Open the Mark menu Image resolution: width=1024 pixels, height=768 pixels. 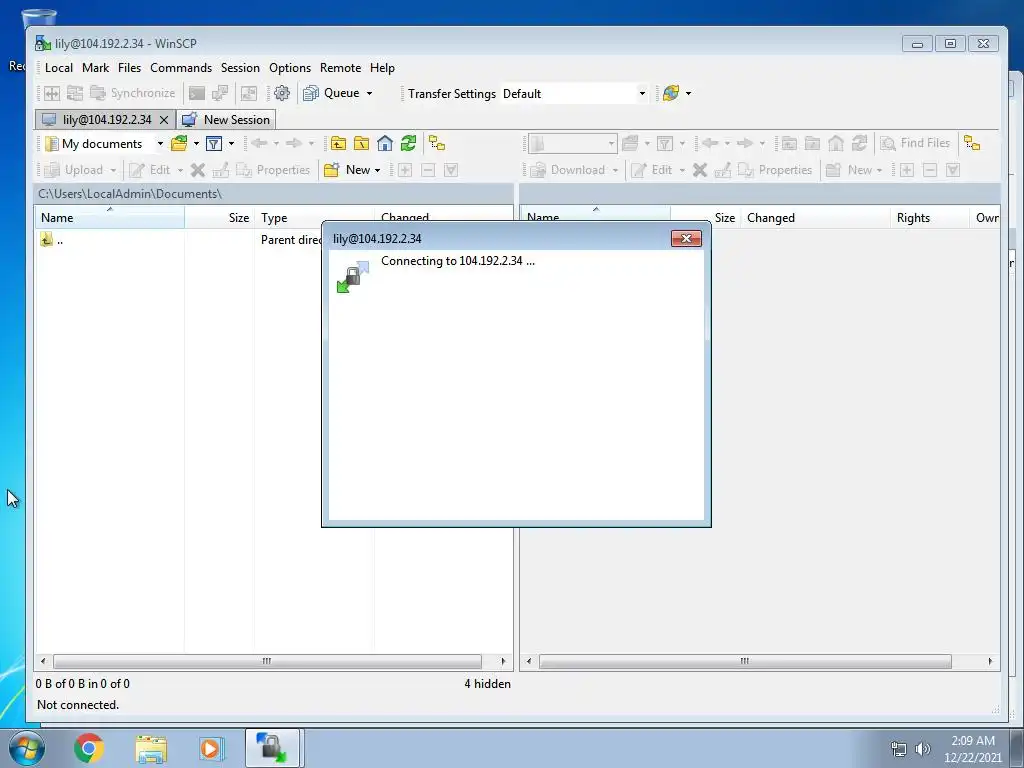click(95, 68)
